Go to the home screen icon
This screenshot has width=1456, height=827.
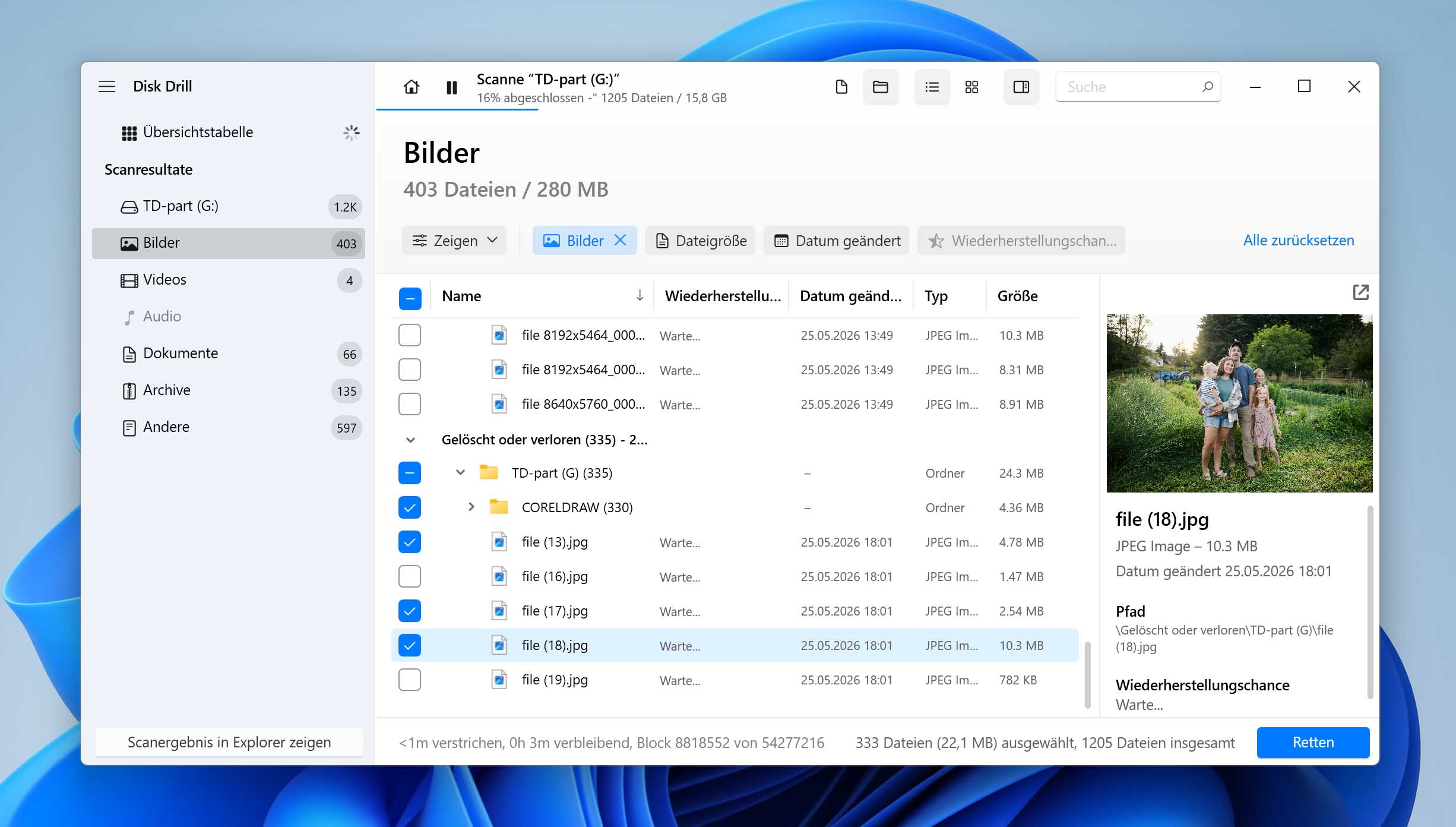click(411, 87)
